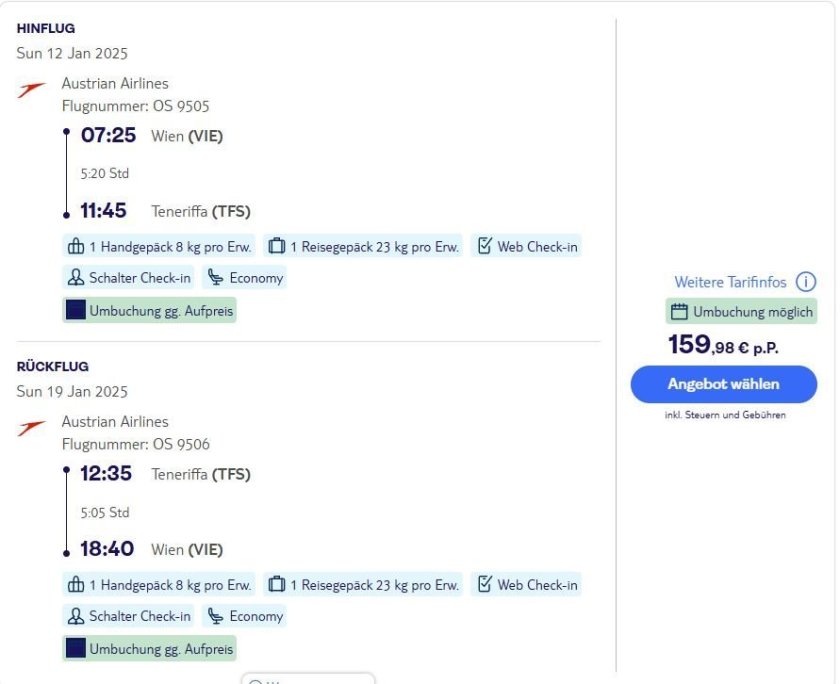Click the dark blue square on Hinflug Umbuchung
840x684 pixels.
76,310
